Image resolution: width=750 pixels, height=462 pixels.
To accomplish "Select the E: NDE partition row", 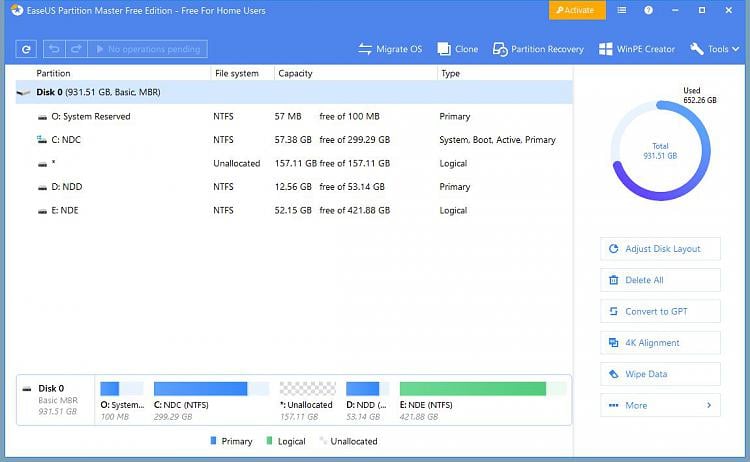I will point(294,210).
